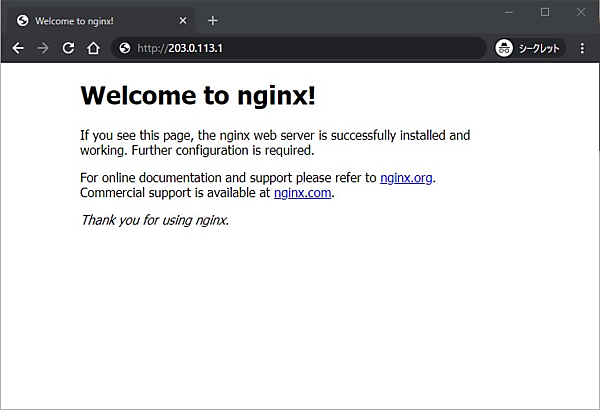Focus the address bar showing 203.0.113.1

point(300,48)
